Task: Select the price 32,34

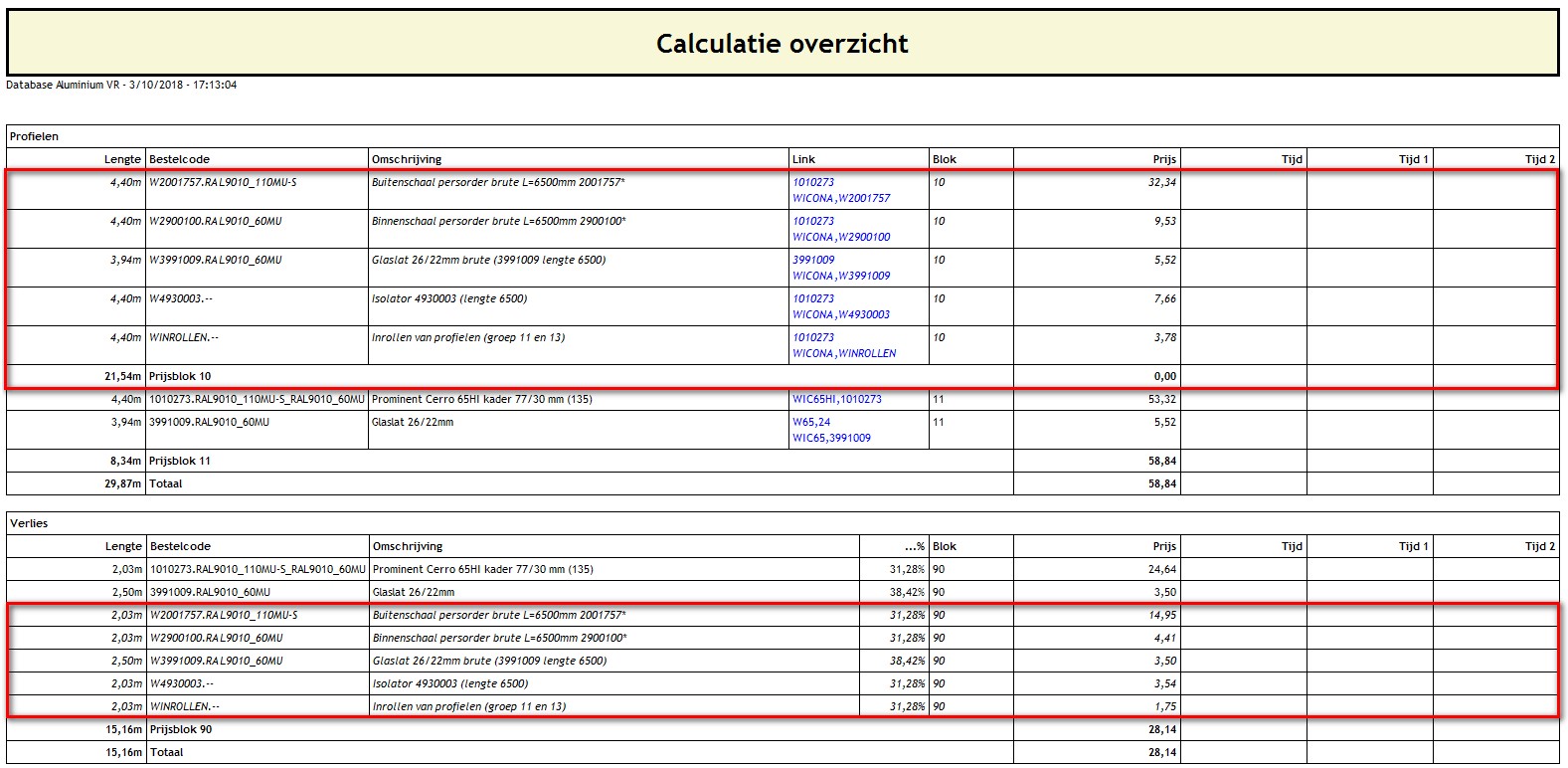Action: 1161,182
